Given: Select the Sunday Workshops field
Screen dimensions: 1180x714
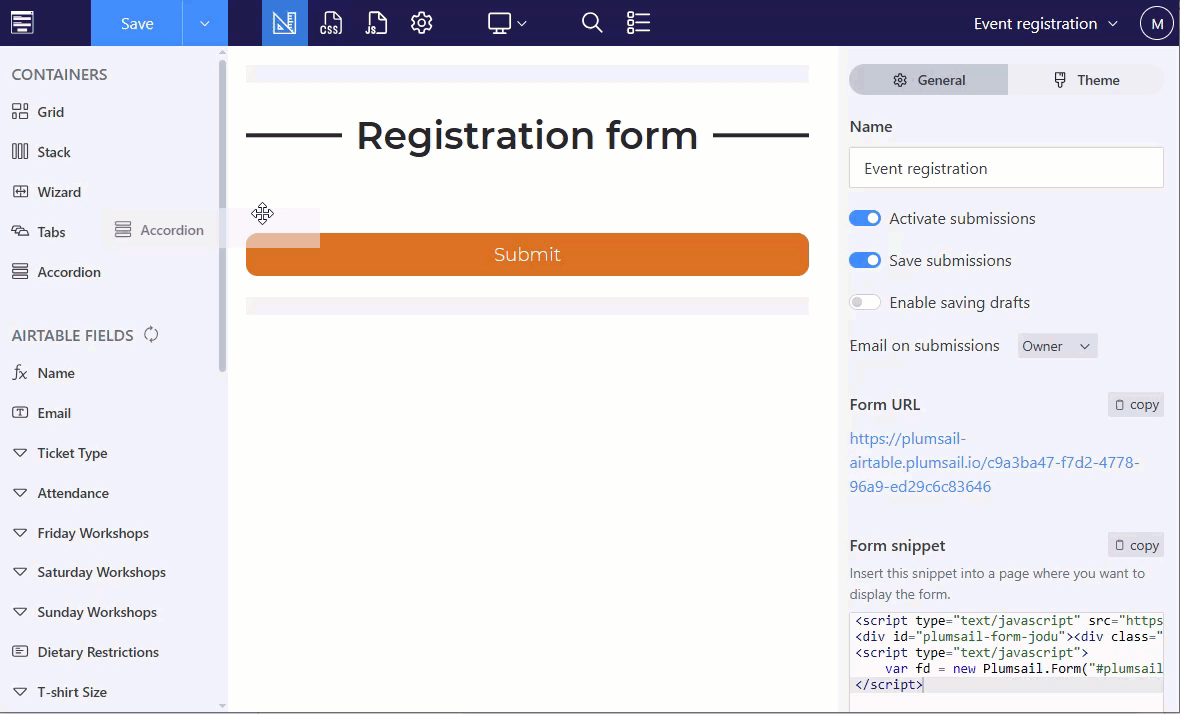Looking at the screenshot, I should click(84, 612).
